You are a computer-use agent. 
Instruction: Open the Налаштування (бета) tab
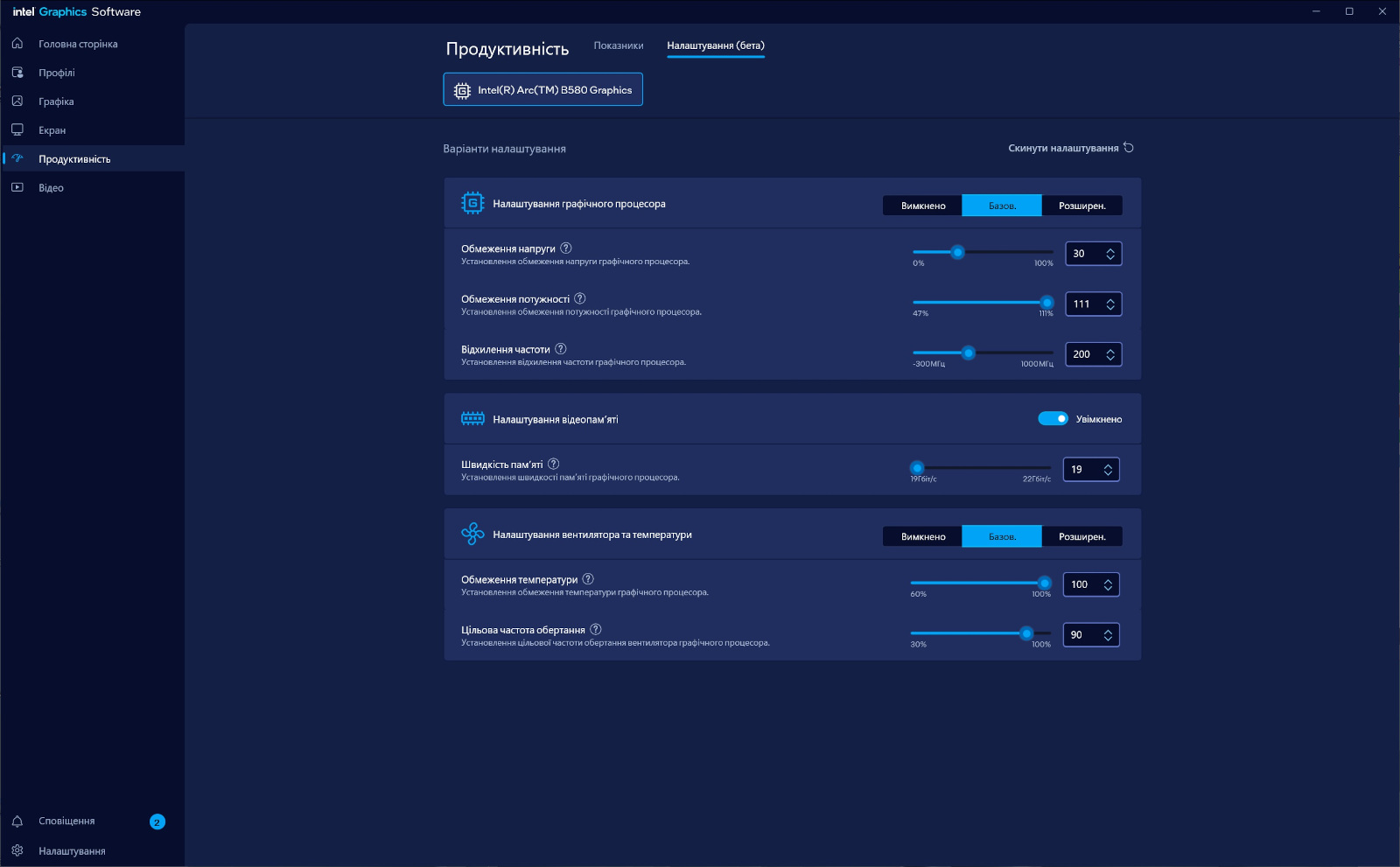pyautogui.click(x=716, y=45)
